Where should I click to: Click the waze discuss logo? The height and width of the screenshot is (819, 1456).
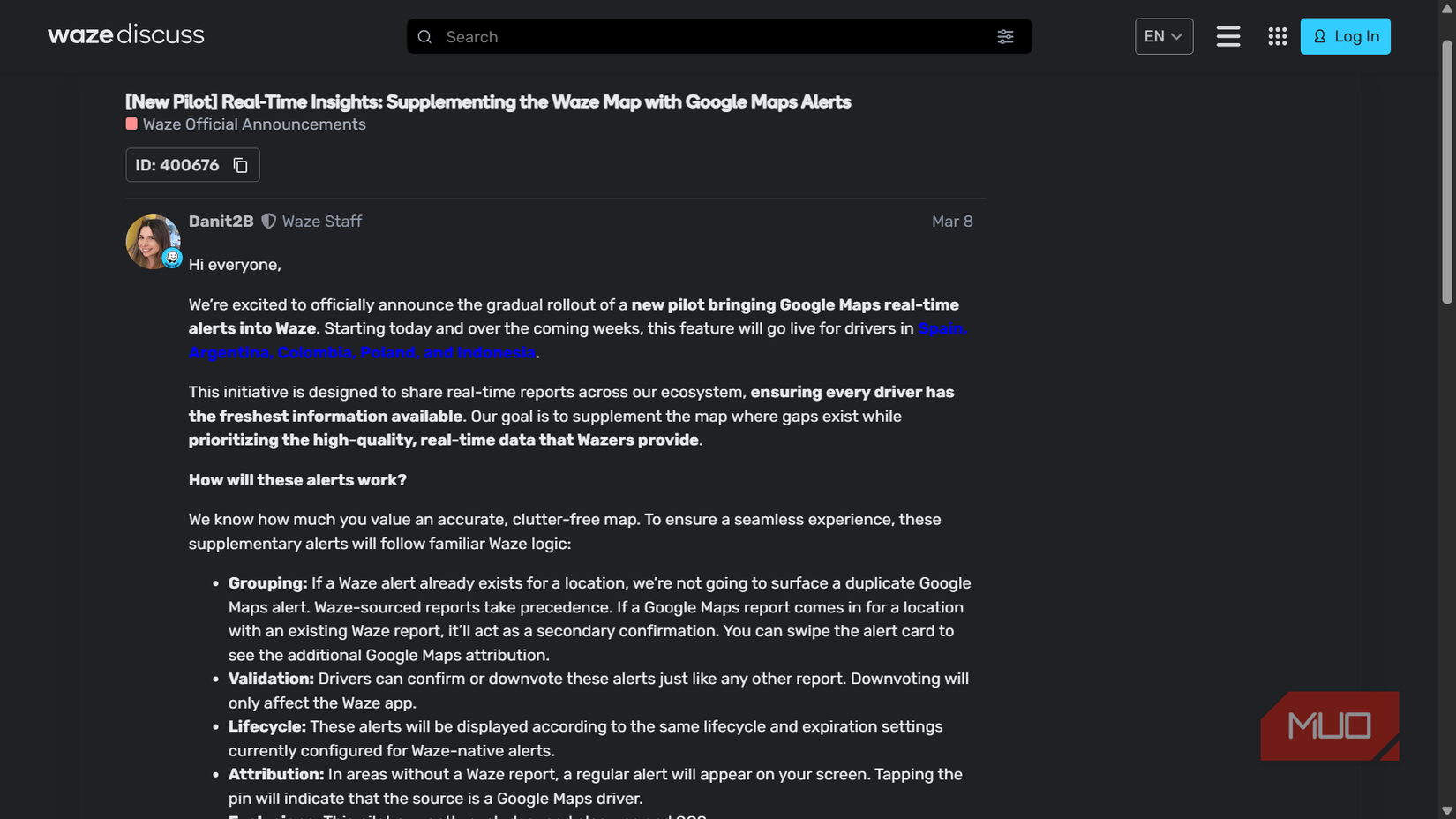[x=126, y=34]
